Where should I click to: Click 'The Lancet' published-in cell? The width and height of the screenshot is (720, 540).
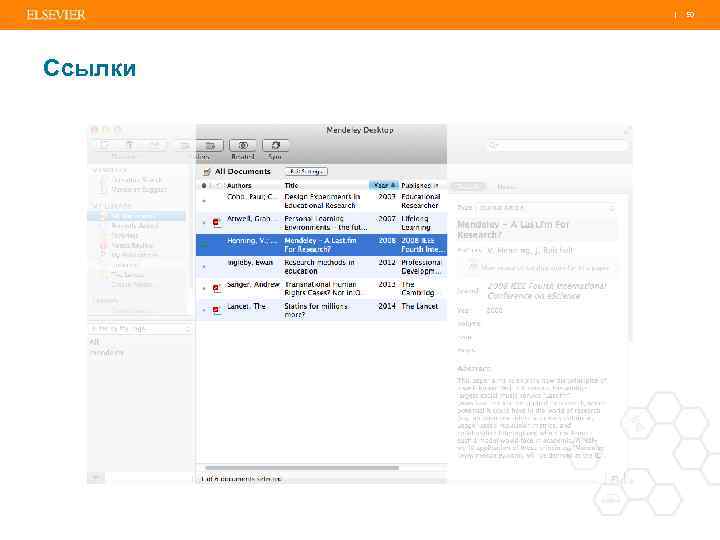pyautogui.click(x=420, y=306)
